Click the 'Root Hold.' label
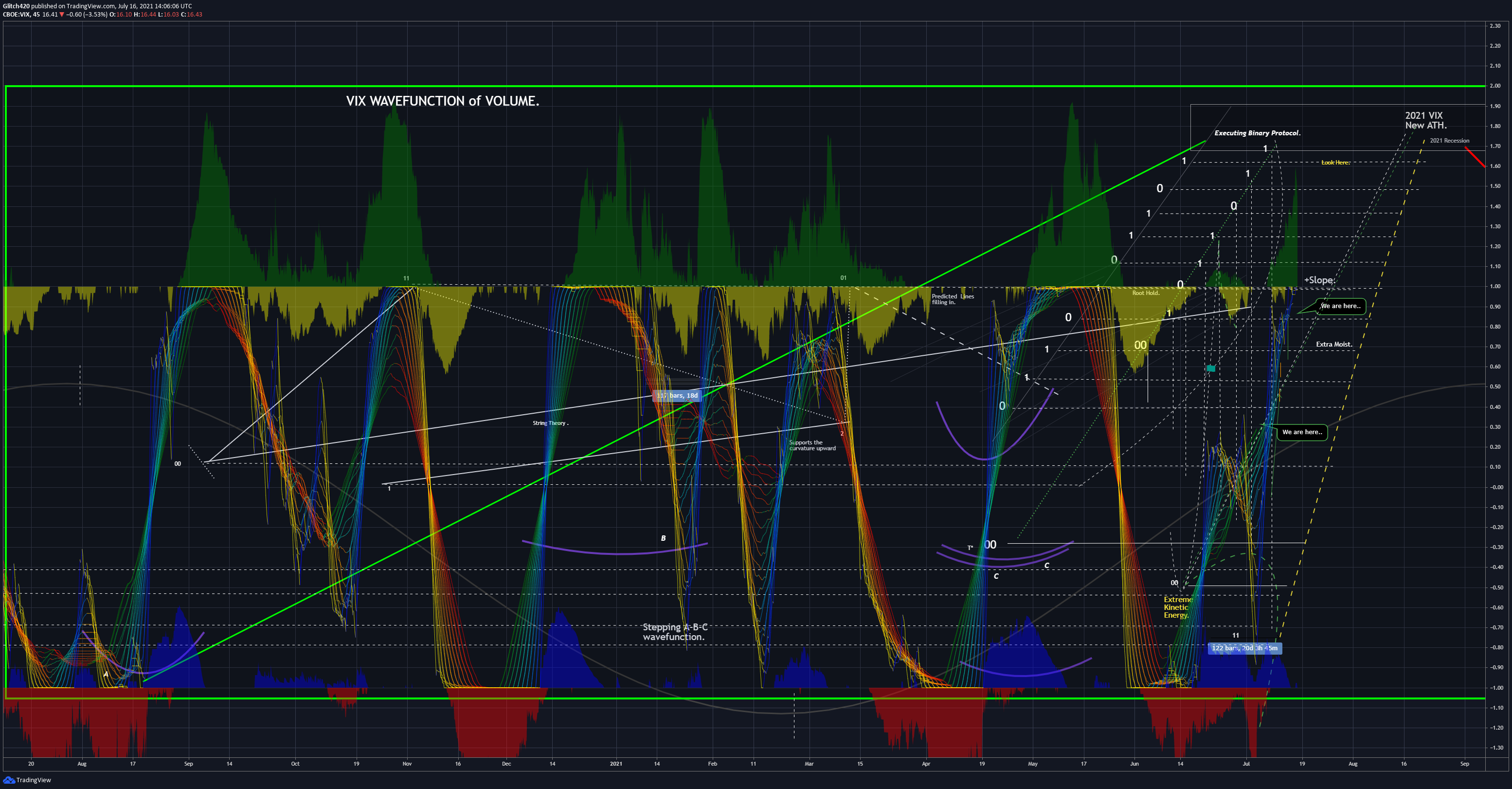 (1146, 293)
